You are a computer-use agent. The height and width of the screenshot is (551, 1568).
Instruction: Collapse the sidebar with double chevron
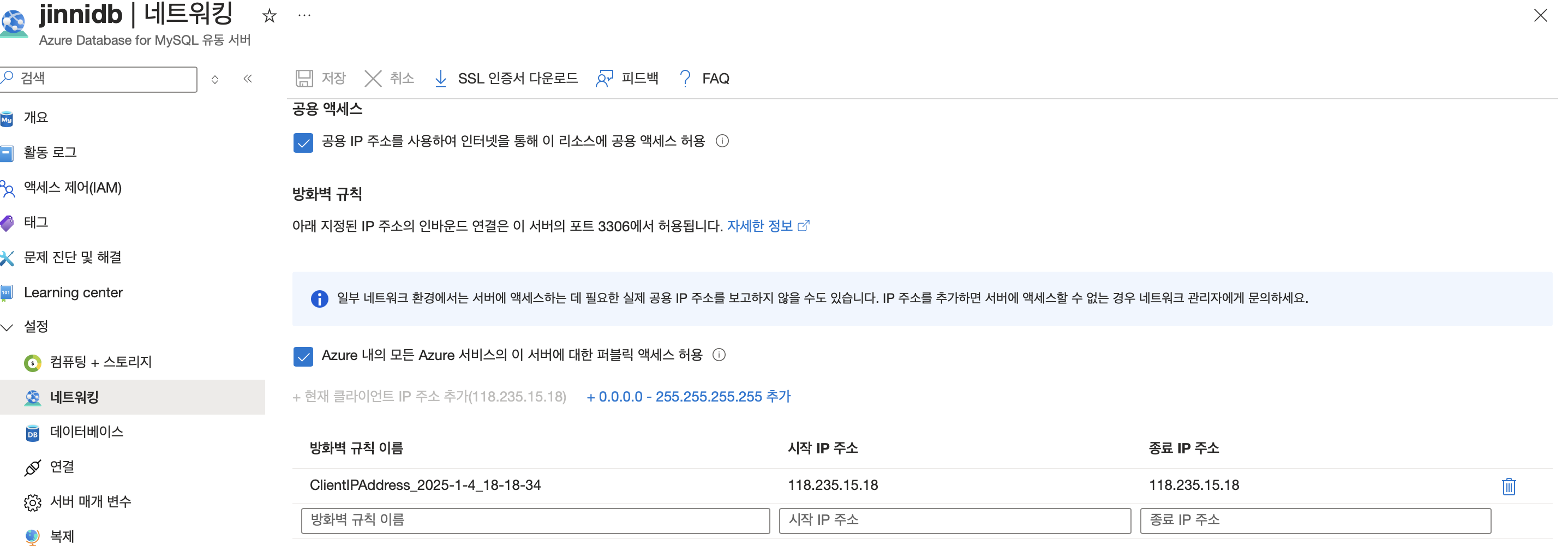tap(248, 79)
